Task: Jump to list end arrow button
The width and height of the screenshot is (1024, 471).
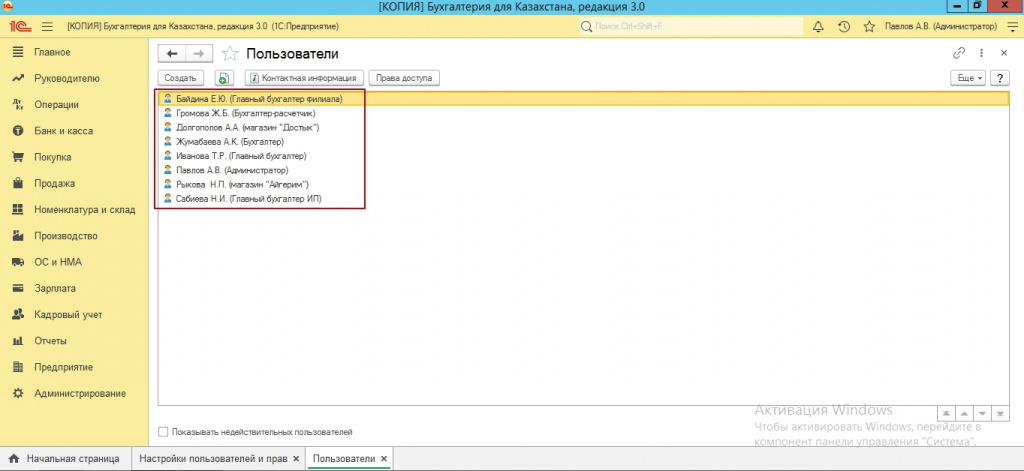Action: point(1000,414)
